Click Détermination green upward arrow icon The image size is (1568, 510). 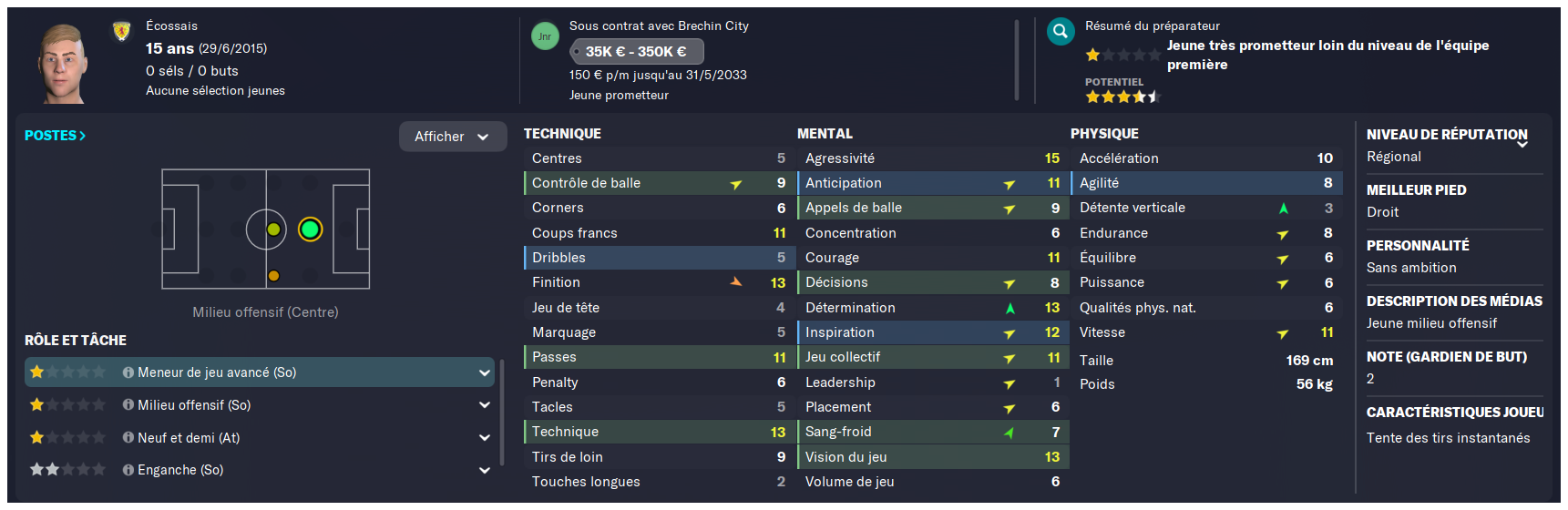(x=1010, y=308)
